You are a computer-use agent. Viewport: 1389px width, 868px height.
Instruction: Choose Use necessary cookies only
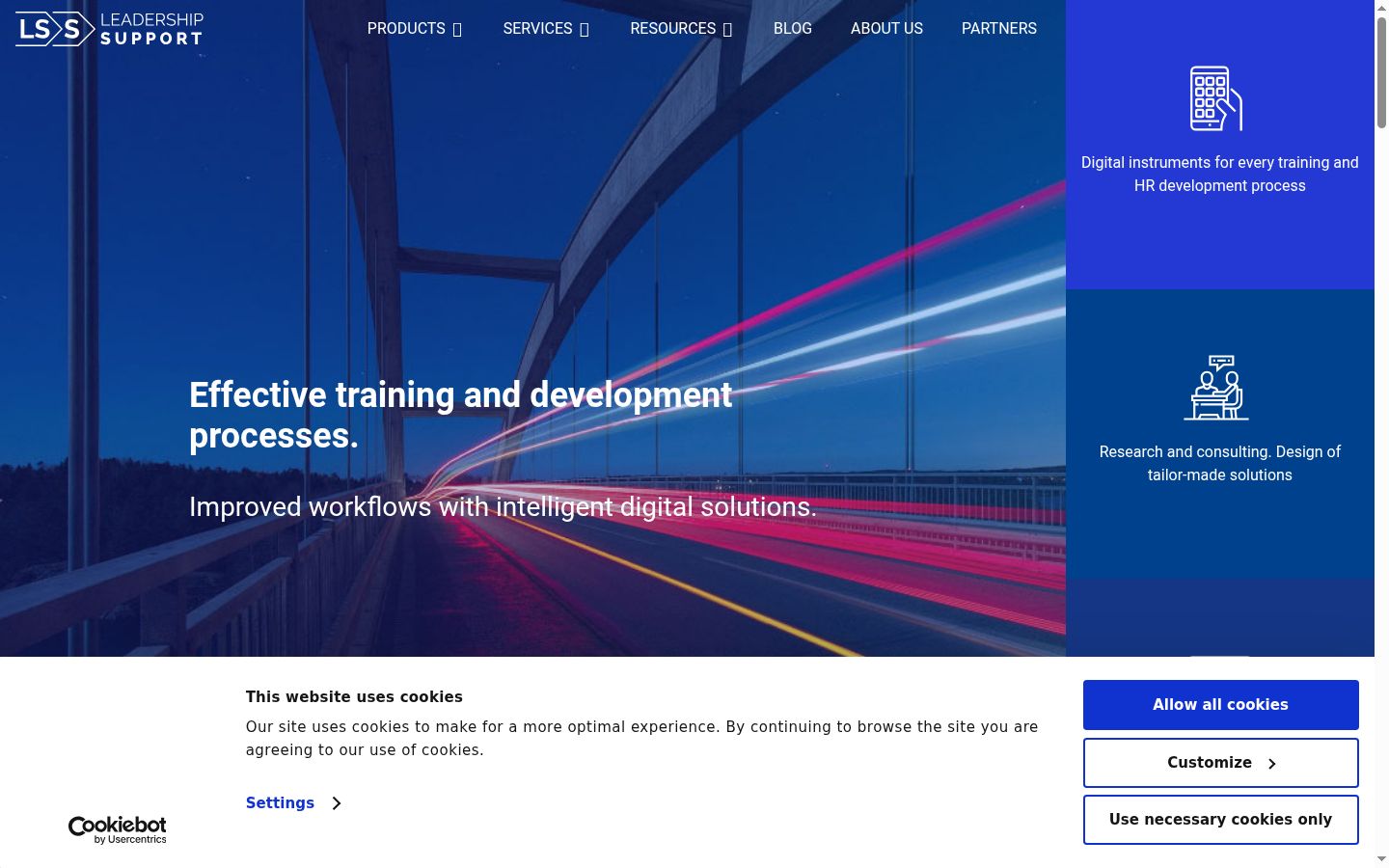[1220, 820]
